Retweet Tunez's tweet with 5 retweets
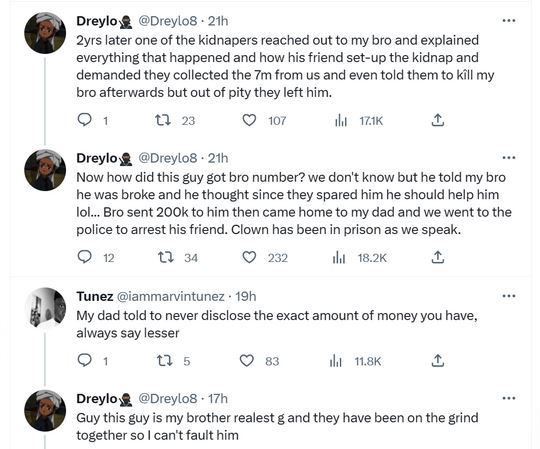 [164, 361]
